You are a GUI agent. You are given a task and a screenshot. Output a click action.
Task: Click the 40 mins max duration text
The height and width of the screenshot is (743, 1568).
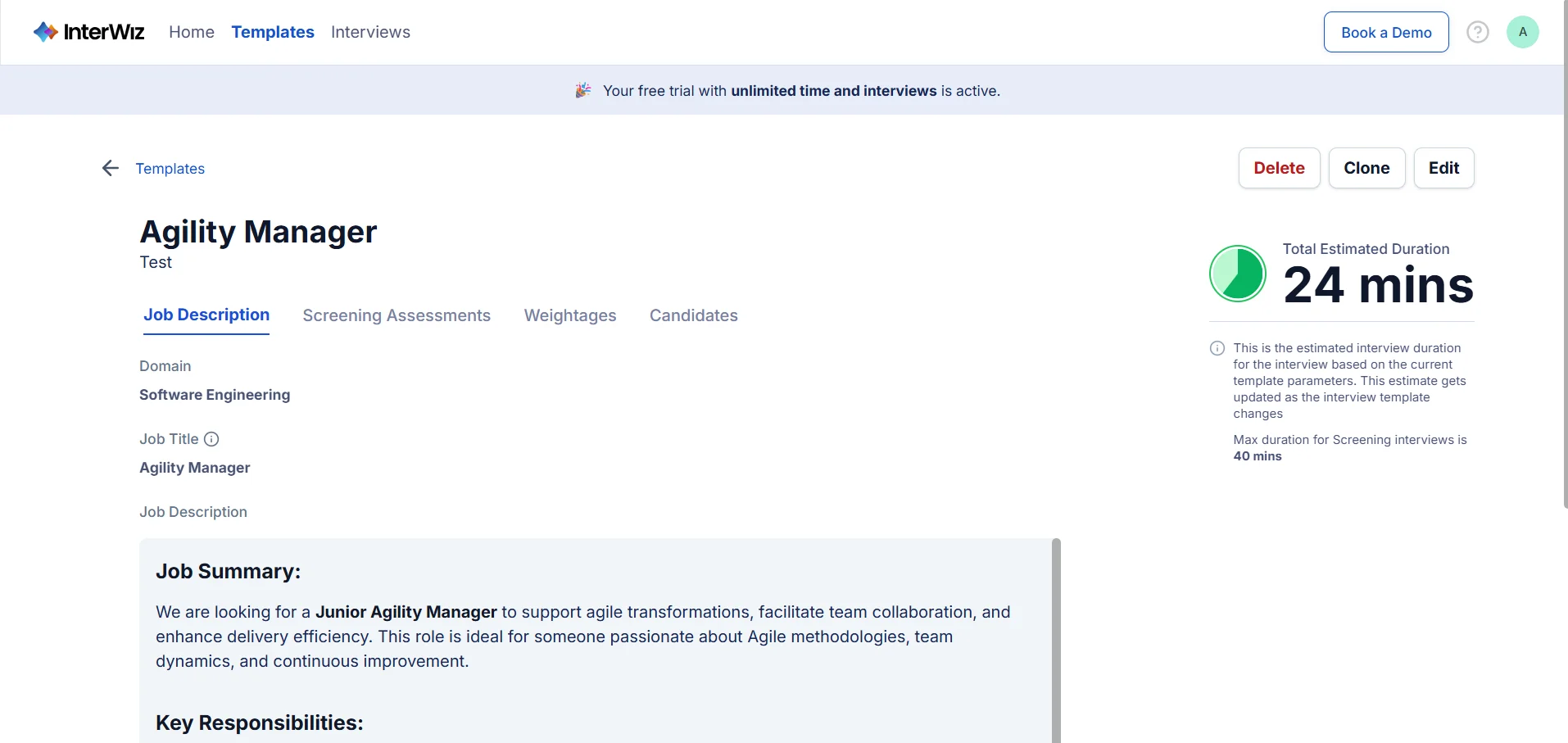(1258, 456)
